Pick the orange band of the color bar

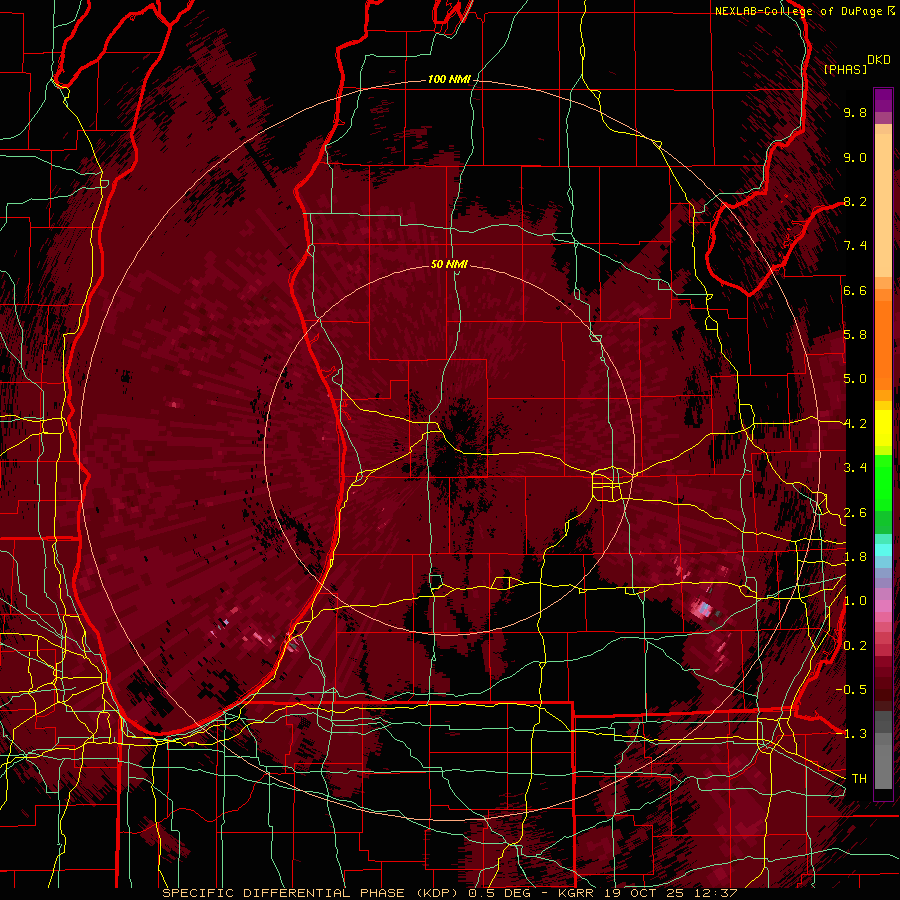pos(883,344)
